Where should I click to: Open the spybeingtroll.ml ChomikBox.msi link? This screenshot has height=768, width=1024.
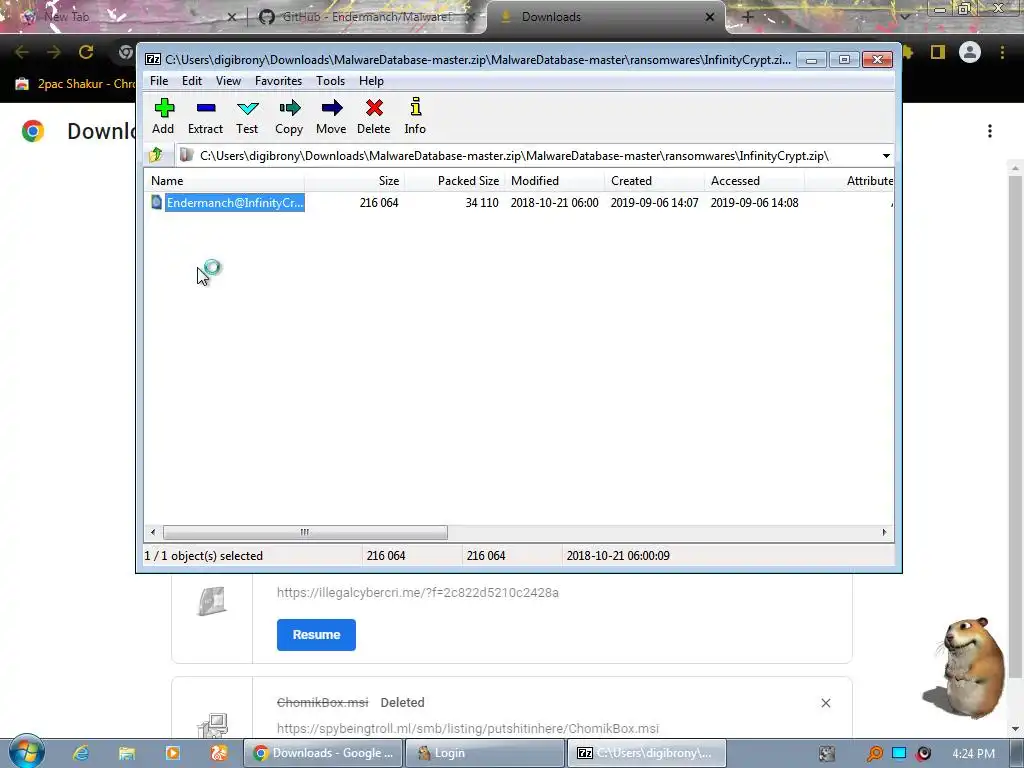point(468,728)
